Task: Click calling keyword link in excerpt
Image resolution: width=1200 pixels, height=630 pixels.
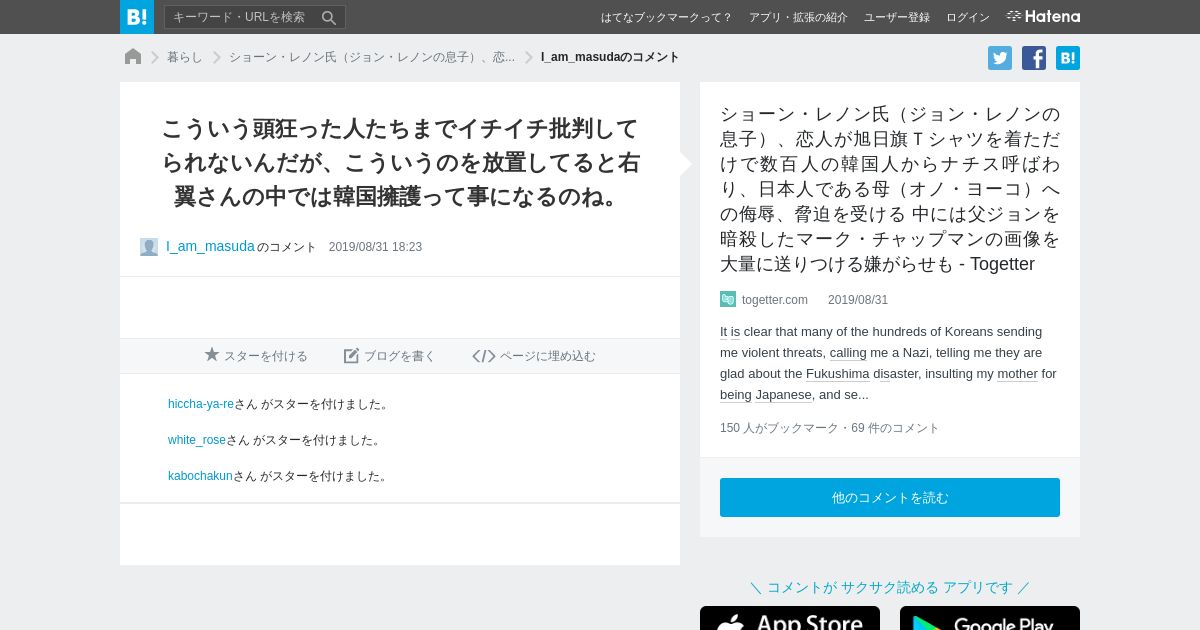Action: click(848, 353)
